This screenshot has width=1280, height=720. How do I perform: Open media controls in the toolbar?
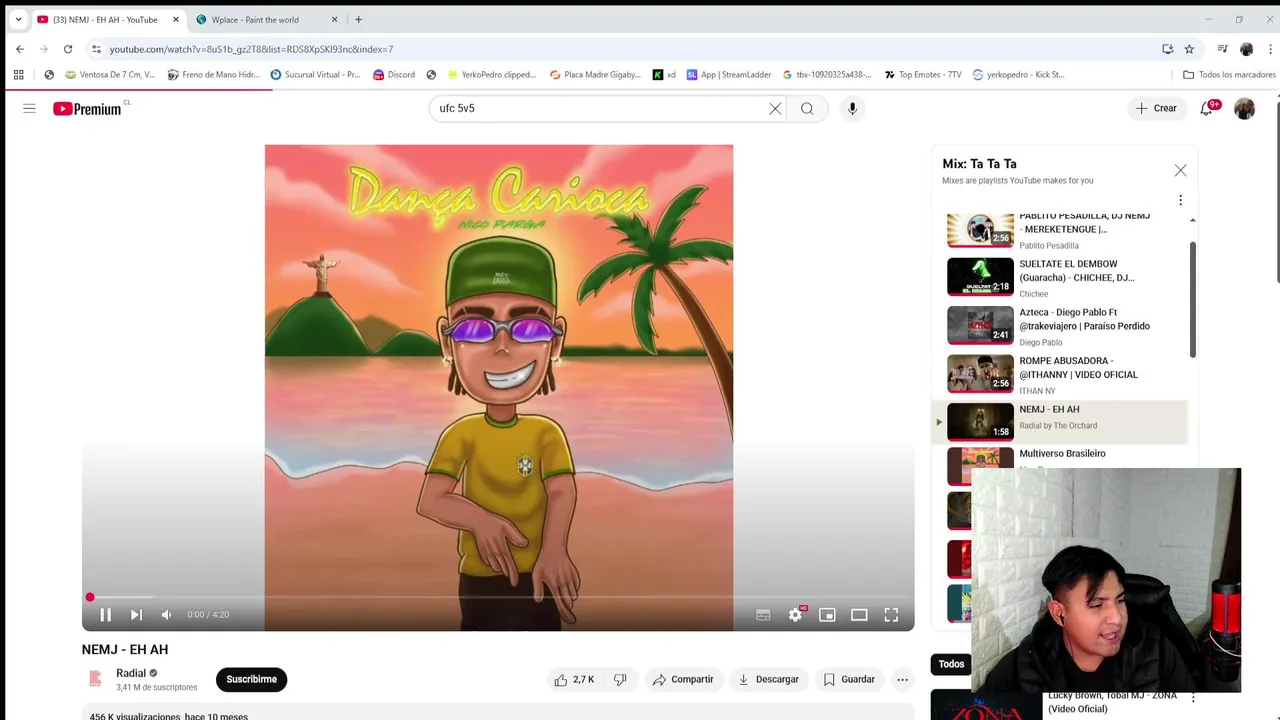tap(1222, 49)
